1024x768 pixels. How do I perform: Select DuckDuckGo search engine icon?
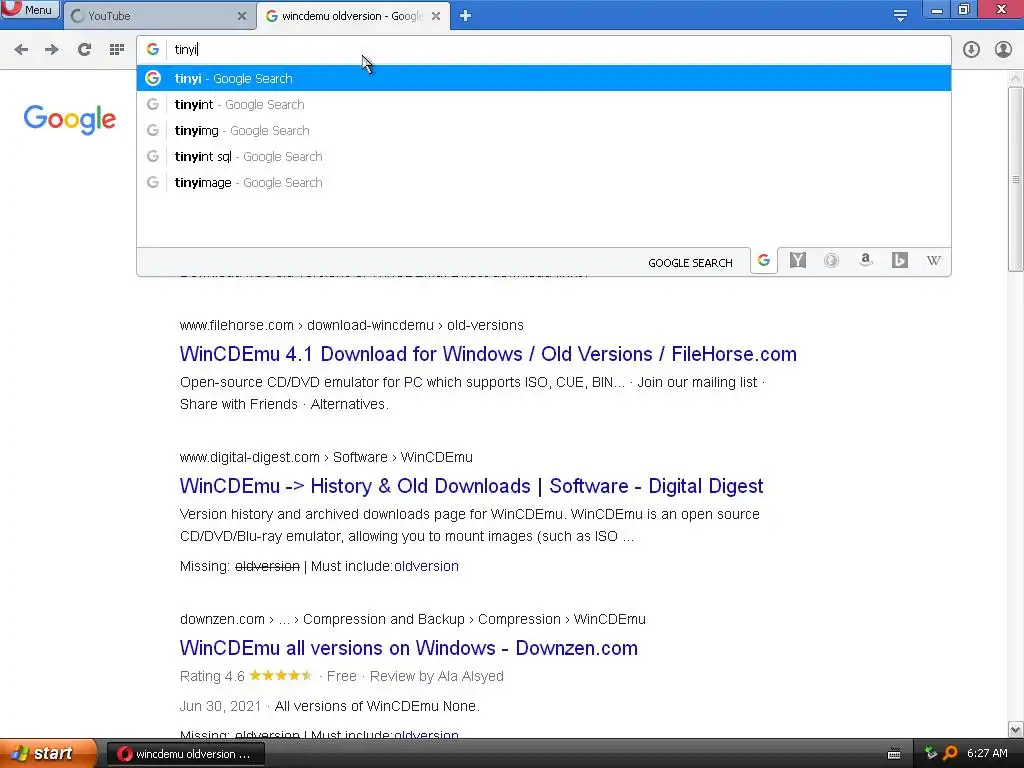[831, 261]
